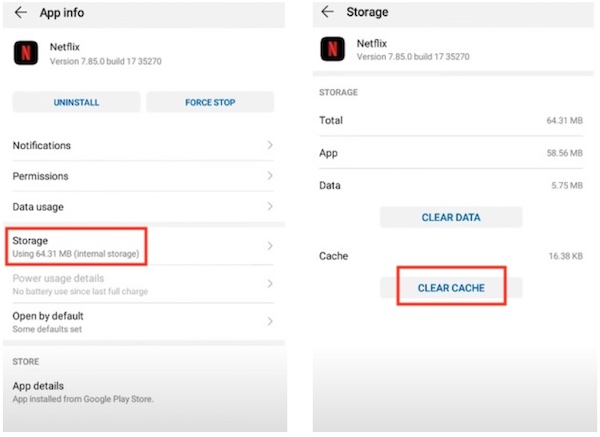Select the App 58.56 MB value

(564, 153)
